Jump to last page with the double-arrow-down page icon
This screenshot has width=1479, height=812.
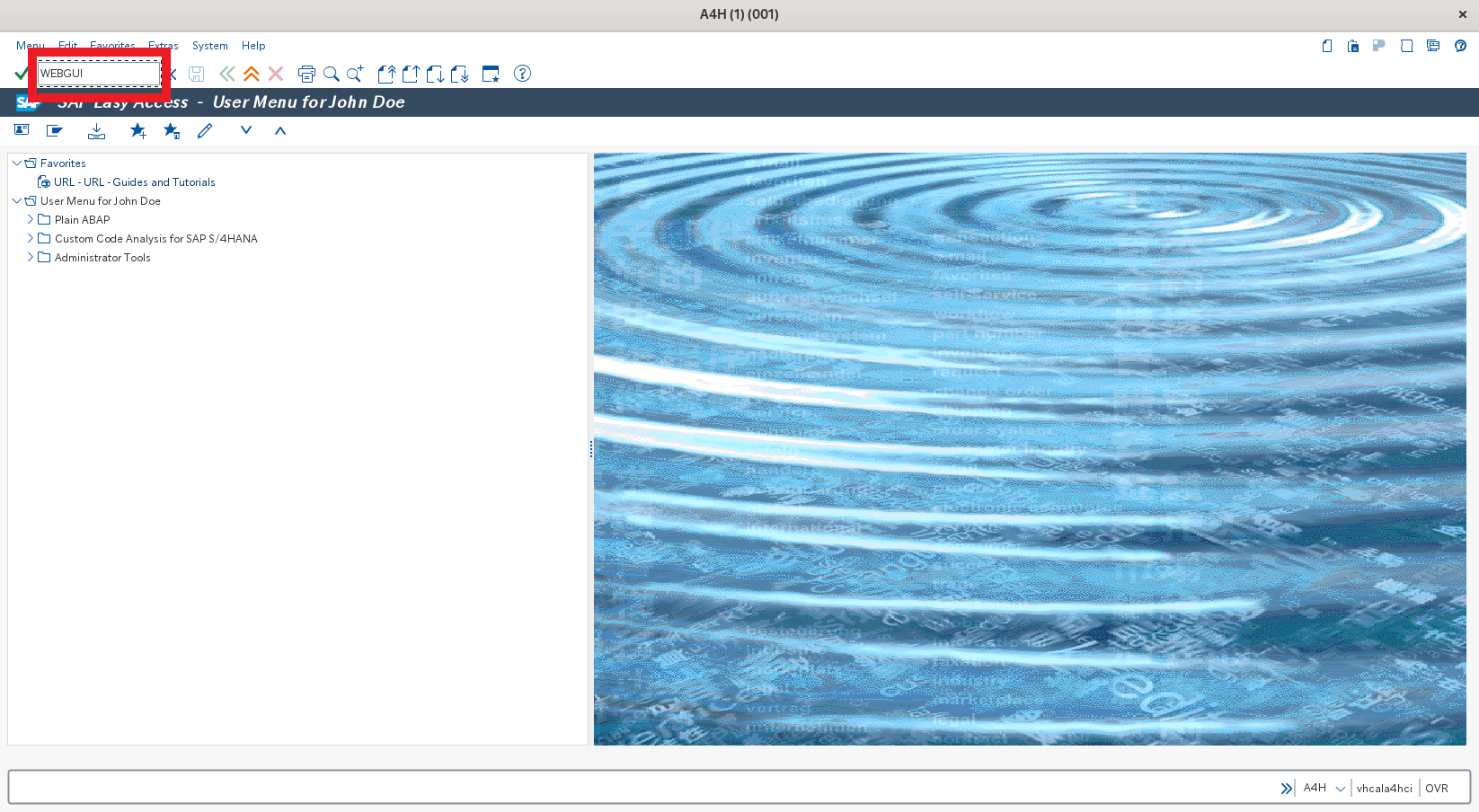tap(460, 74)
